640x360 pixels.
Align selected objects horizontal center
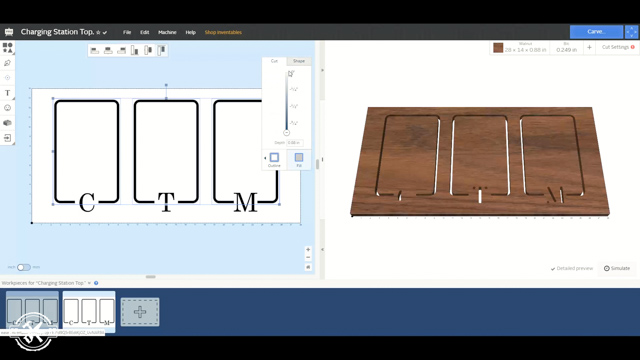click(108, 50)
